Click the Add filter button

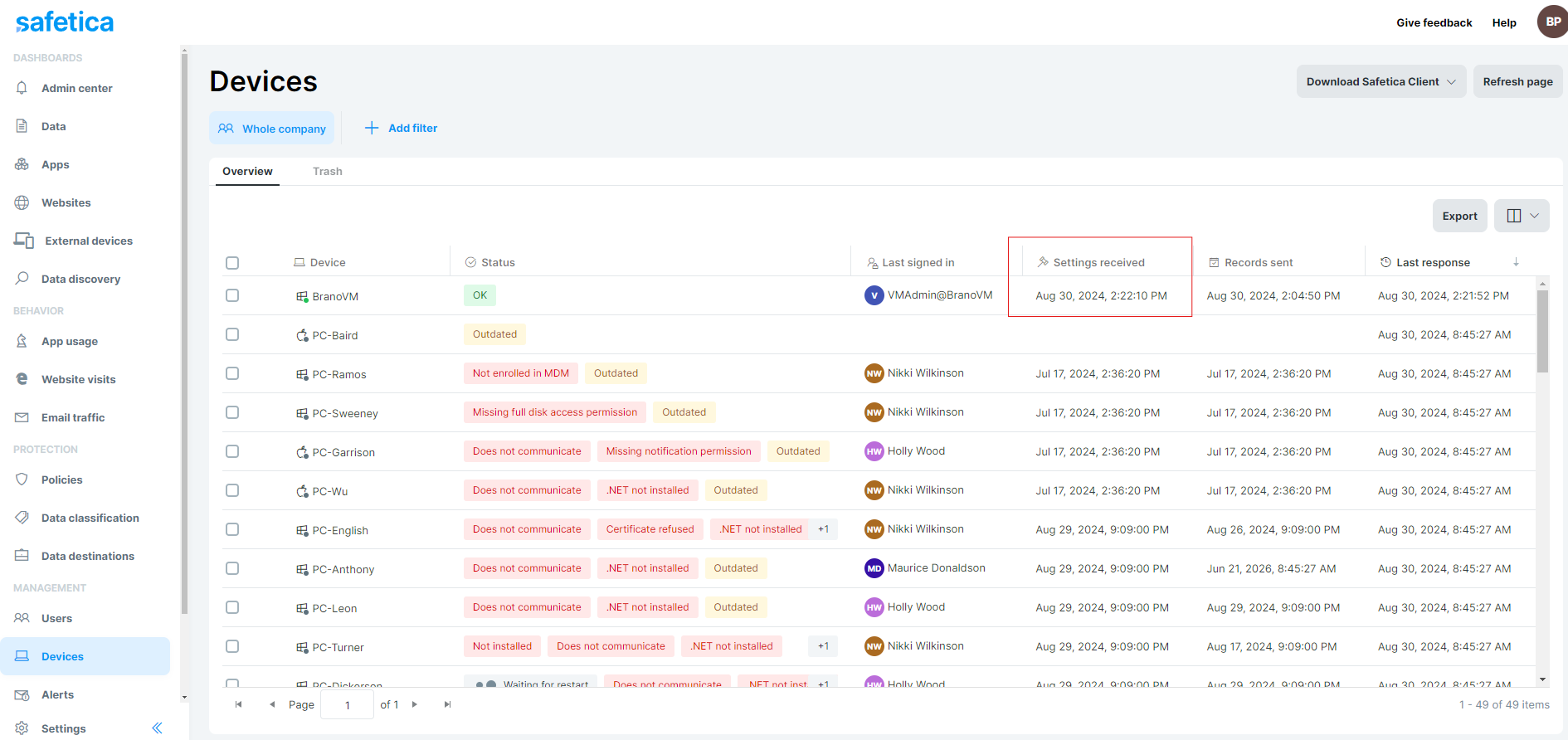401,128
